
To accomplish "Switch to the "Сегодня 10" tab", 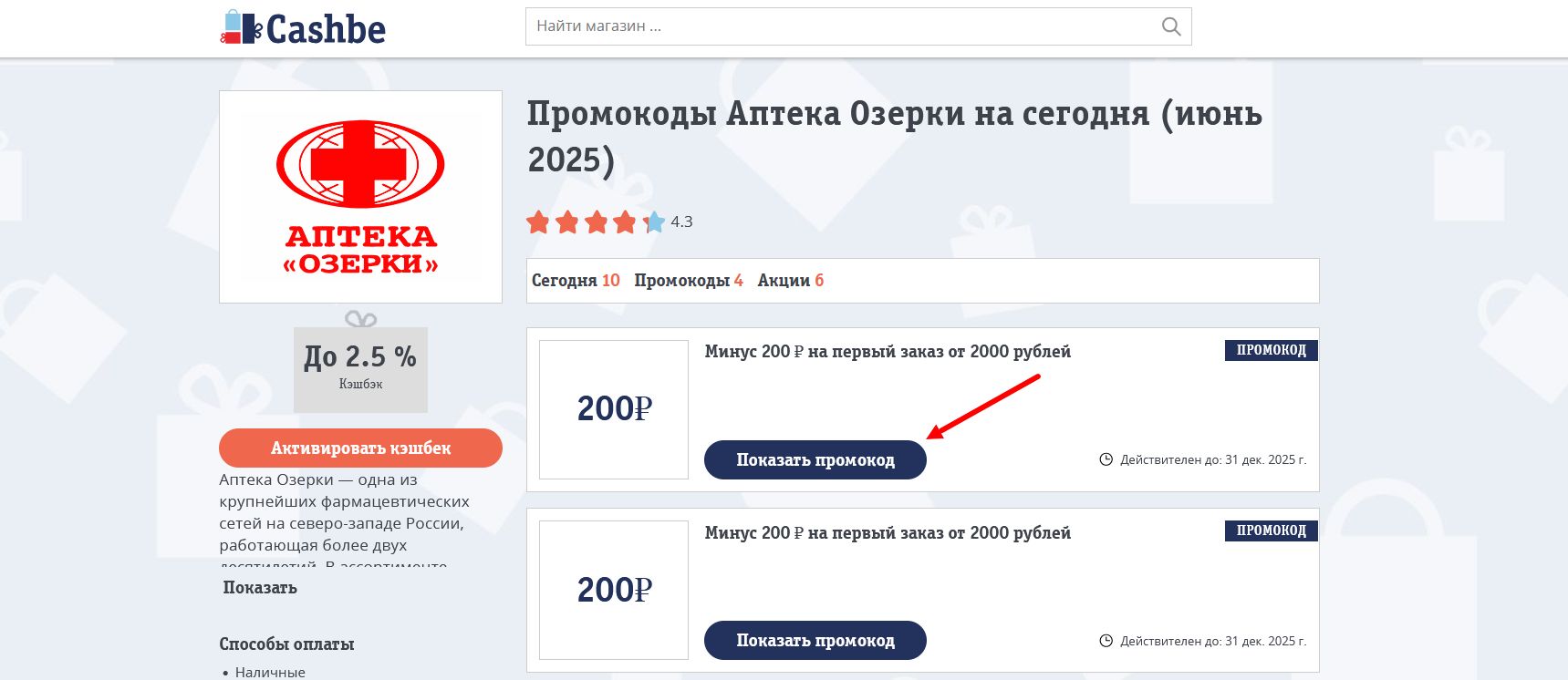I will 576,281.
